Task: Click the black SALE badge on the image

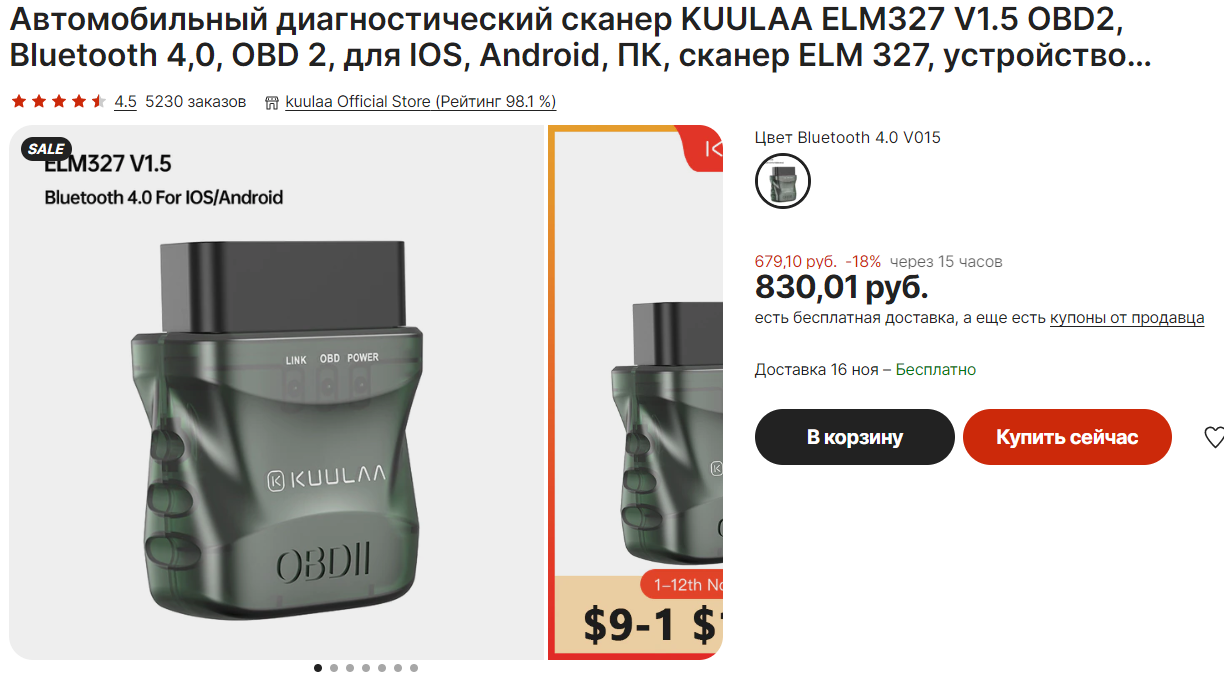Action: [x=46, y=149]
